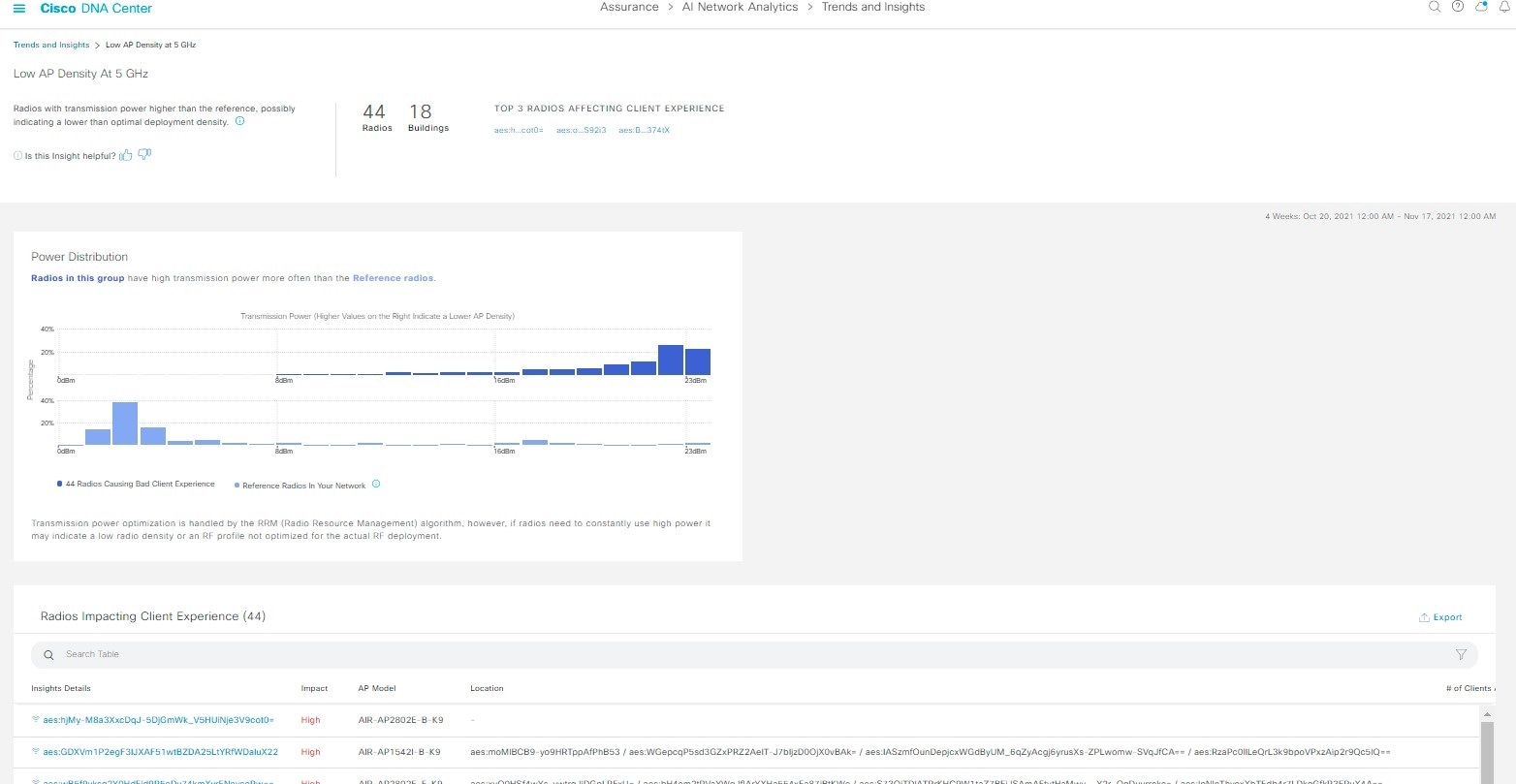The image size is (1516, 784).
Task: Click info icon beside Reference Radios legend
Action: pyautogui.click(x=376, y=485)
